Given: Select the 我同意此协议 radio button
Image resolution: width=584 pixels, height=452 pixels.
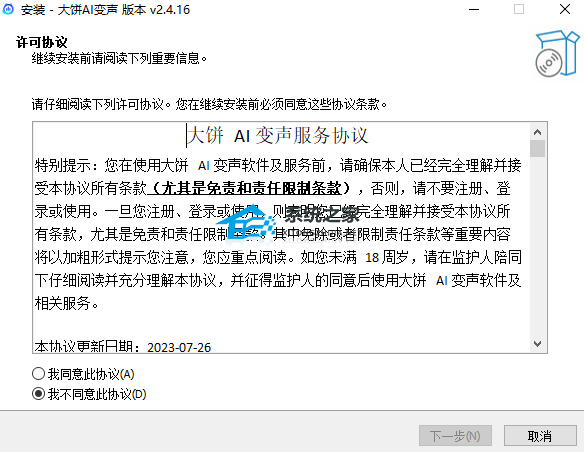Looking at the screenshot, I should (x=38, y=373).
